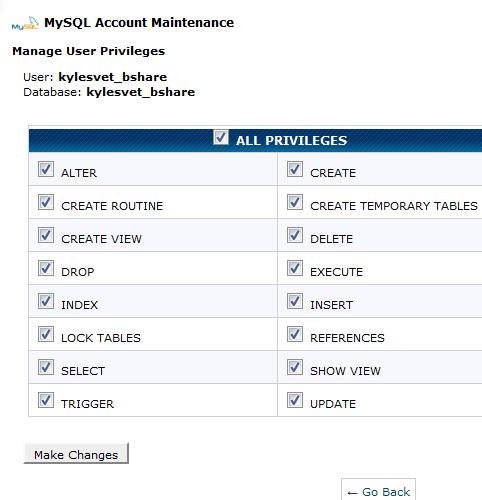The image size is (482, 500).
Task: Toggle the CREATE VIEW checkbox
Action: click(46, 235)
